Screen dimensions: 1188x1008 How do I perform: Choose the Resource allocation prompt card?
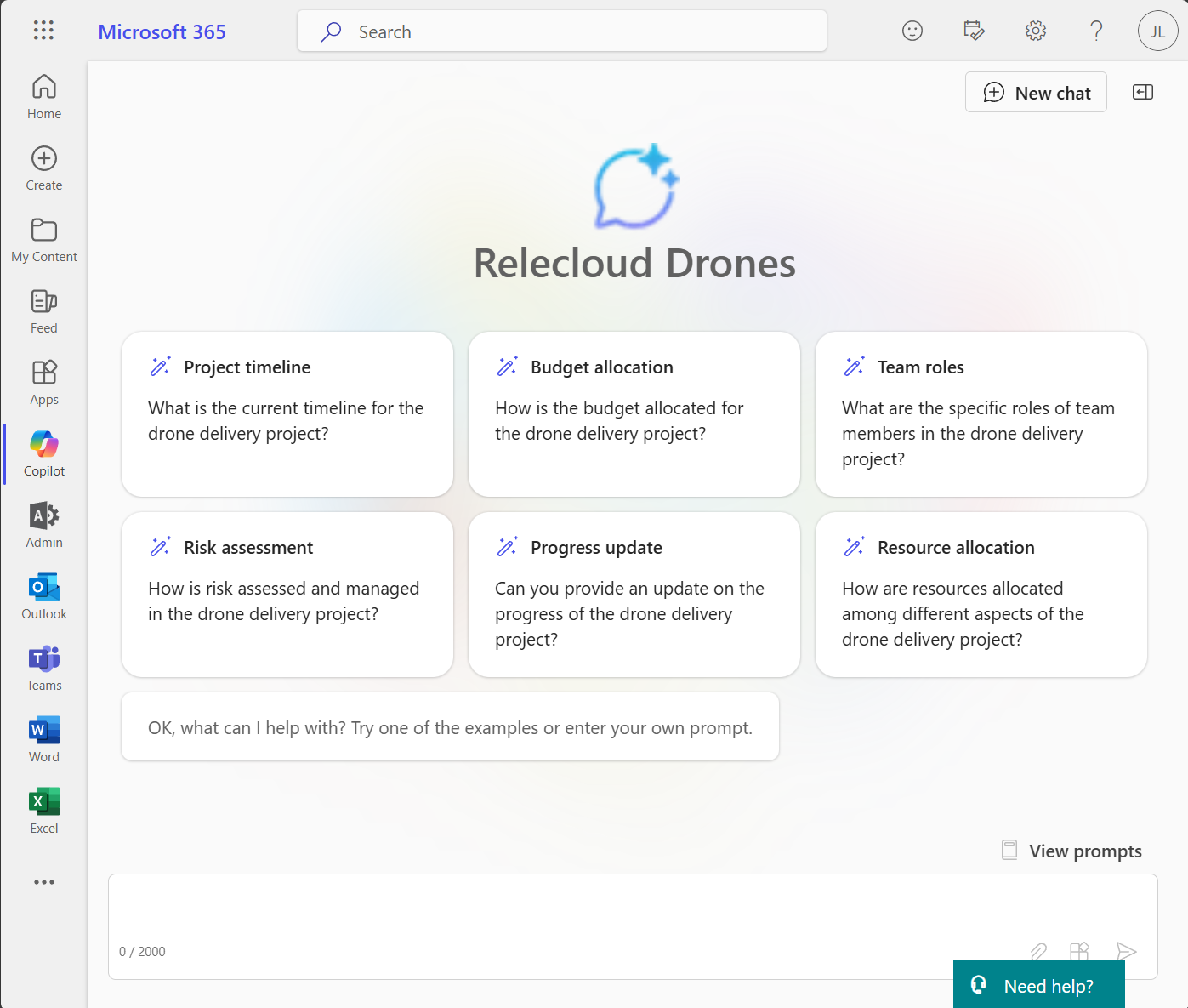981,595
